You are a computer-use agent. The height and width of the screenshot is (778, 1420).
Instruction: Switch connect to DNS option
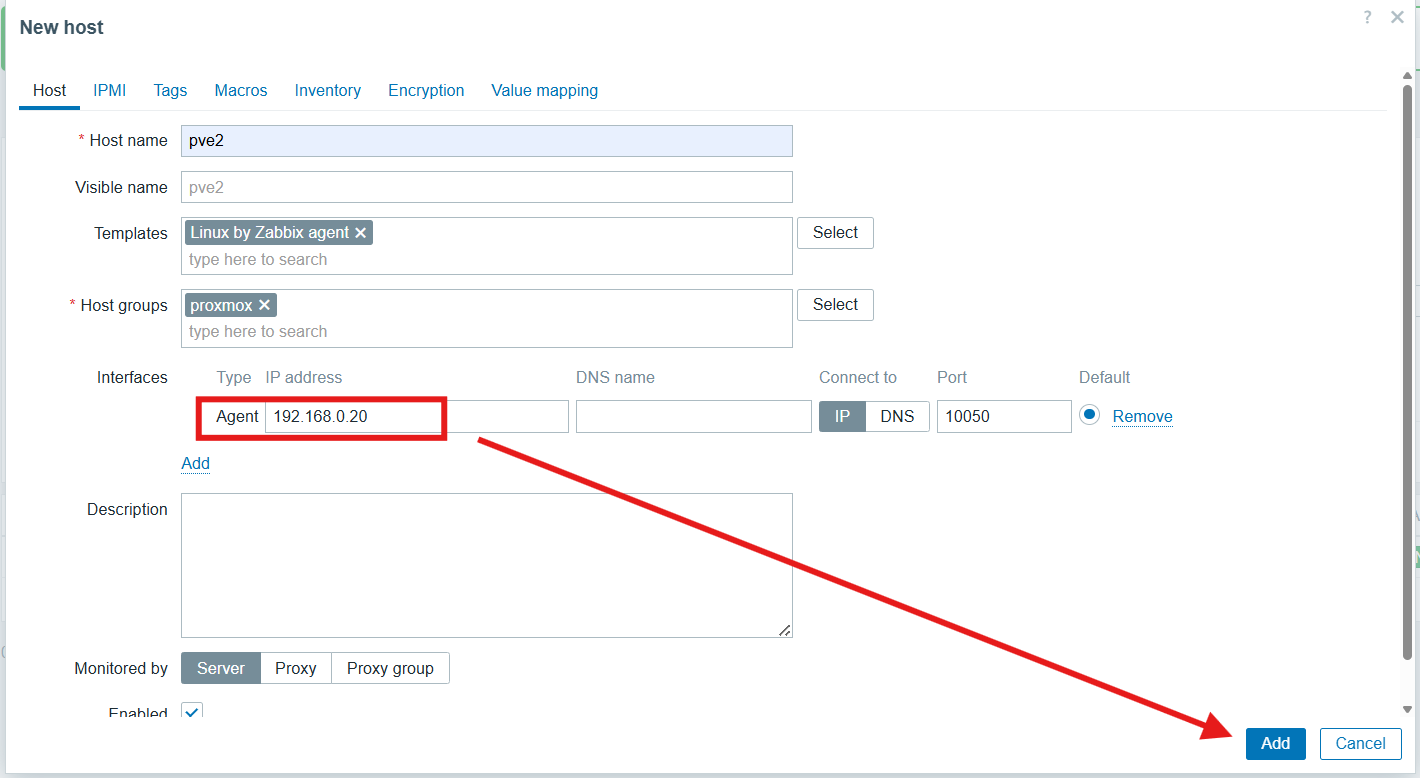(897, 416)
